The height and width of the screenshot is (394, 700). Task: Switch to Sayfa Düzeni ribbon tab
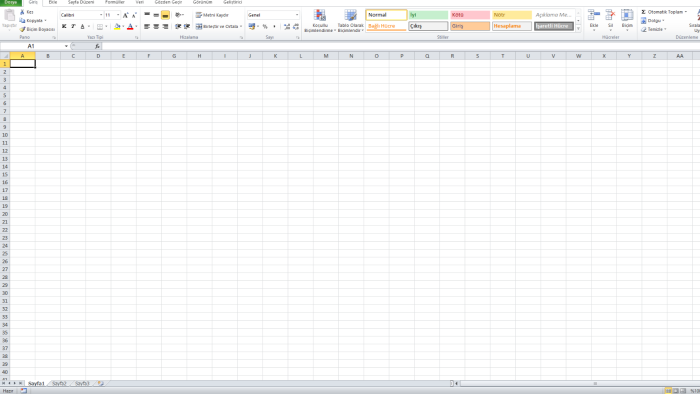(81, 2)
